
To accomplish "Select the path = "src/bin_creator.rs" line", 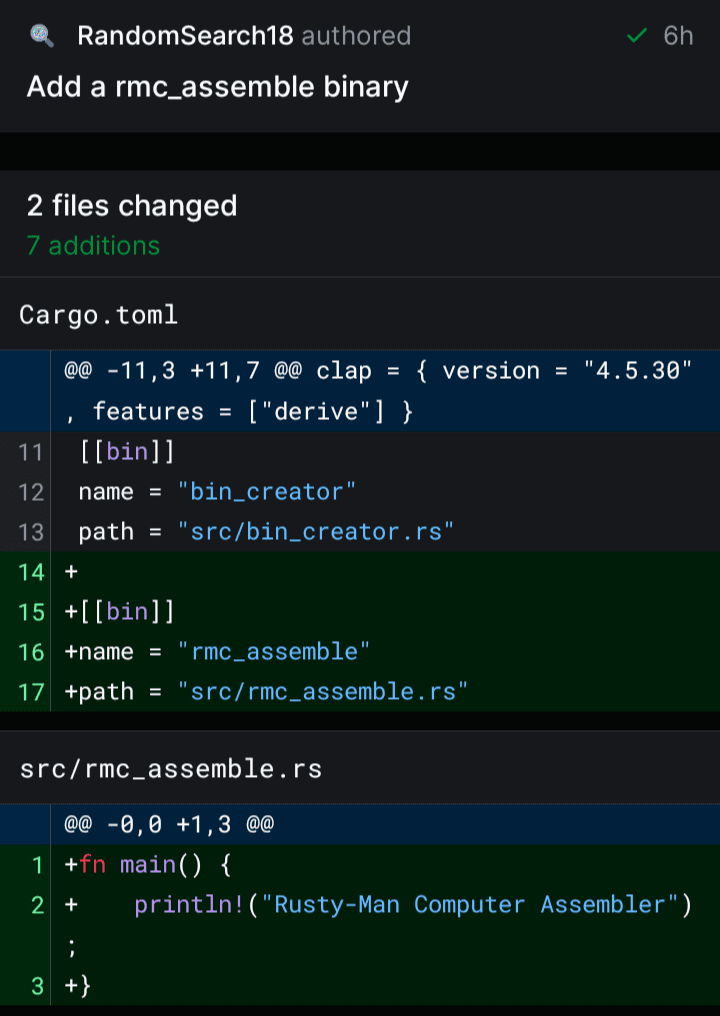I will coord(266,532).
